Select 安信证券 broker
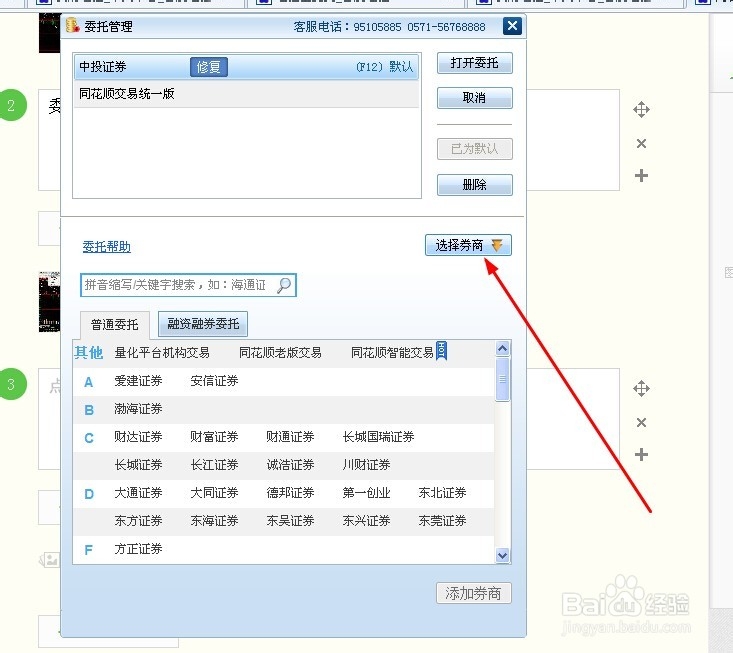This screenshot has width=733, height=653. pyautogui.click(x=214, y=381)
